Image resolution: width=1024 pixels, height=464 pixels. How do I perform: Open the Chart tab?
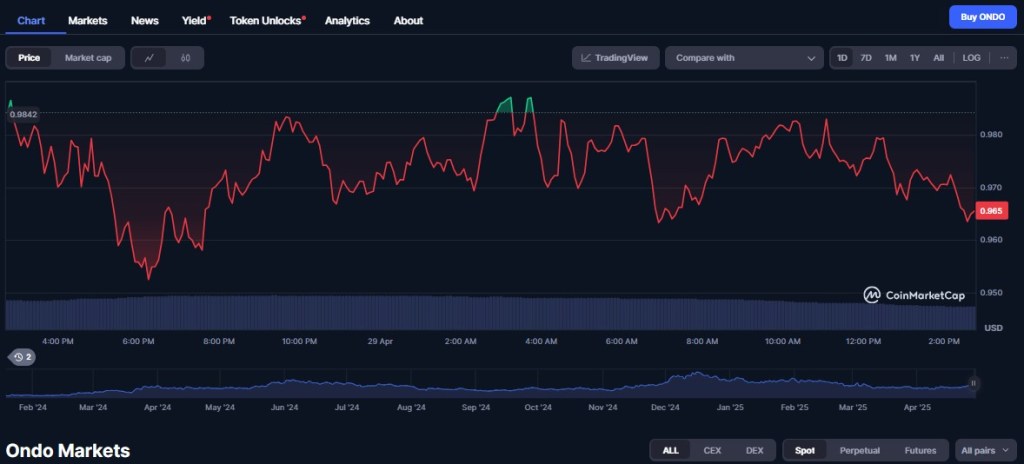point(31,20)
